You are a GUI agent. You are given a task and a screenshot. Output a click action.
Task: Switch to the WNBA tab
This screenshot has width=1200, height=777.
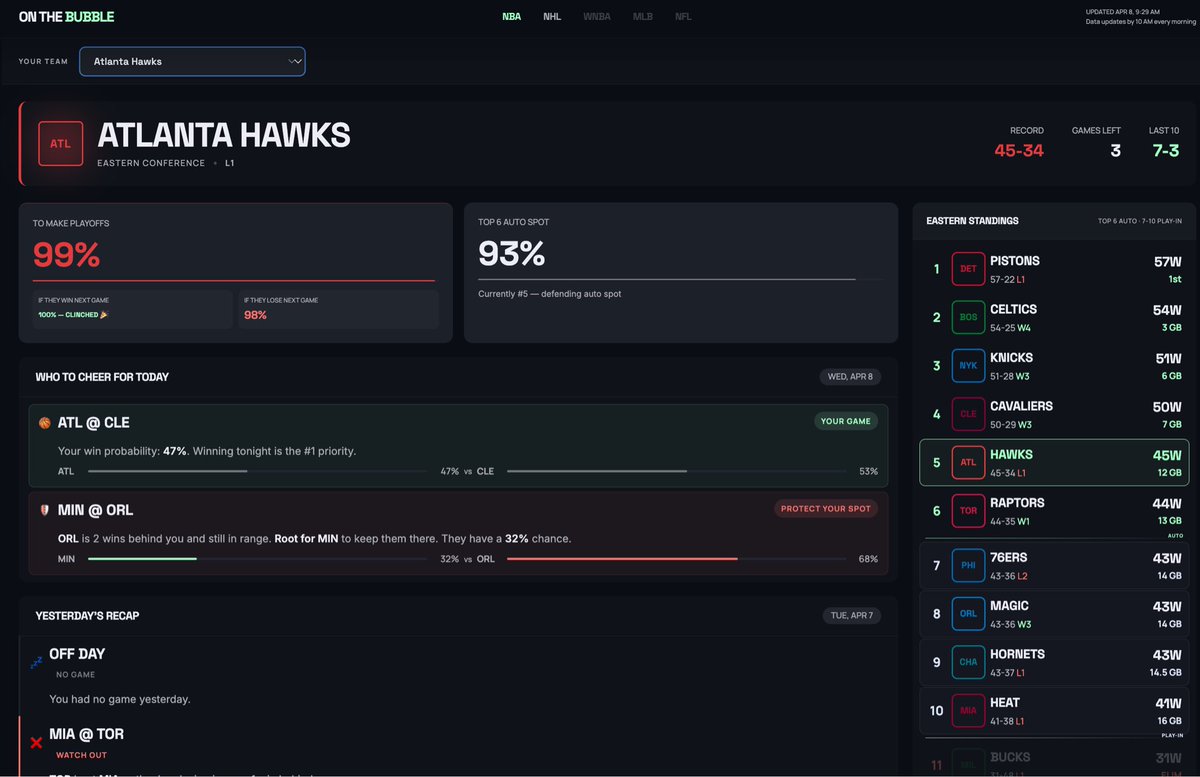(x=598, y=17)
